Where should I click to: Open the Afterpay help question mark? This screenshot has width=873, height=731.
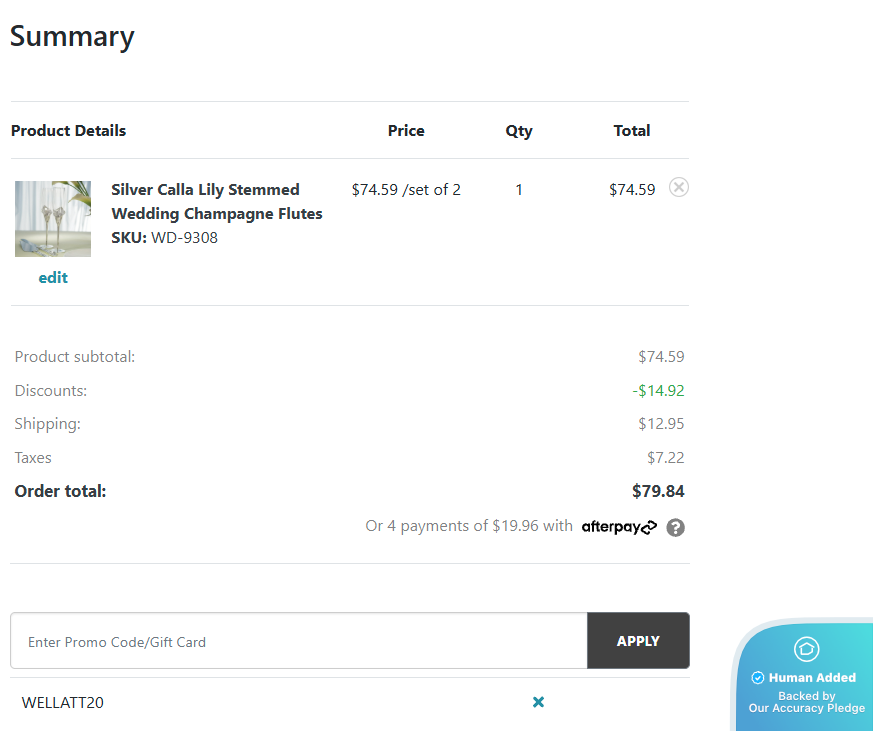[x=675, y=527]
